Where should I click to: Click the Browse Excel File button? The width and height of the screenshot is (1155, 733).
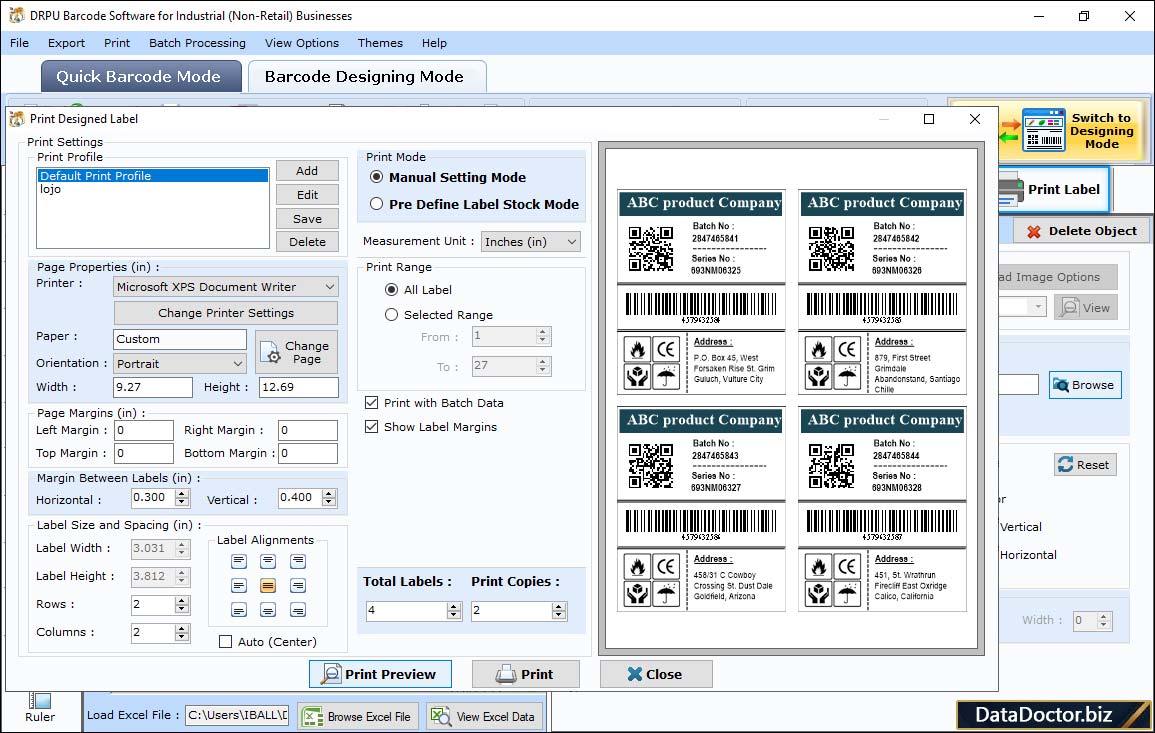(x=358, y=716)
